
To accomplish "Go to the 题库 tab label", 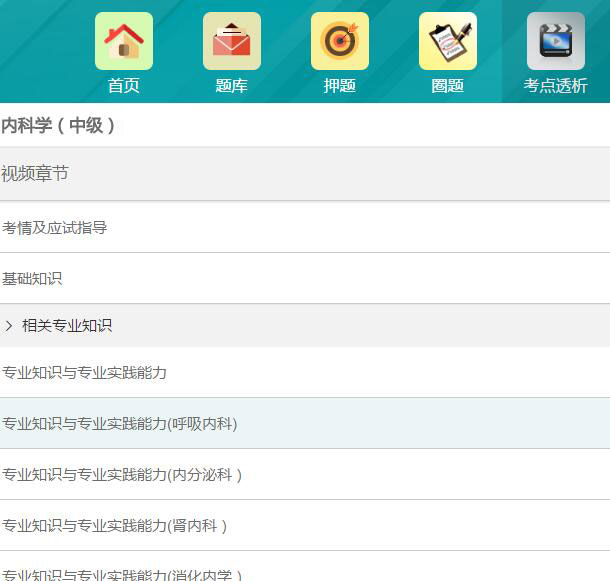I will click(232, 86).
